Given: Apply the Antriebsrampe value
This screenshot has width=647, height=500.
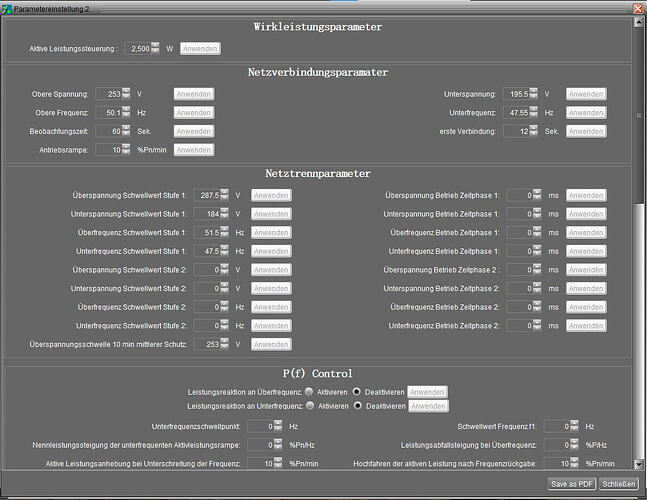Looking at the screenshot, I should pos(194,150).
